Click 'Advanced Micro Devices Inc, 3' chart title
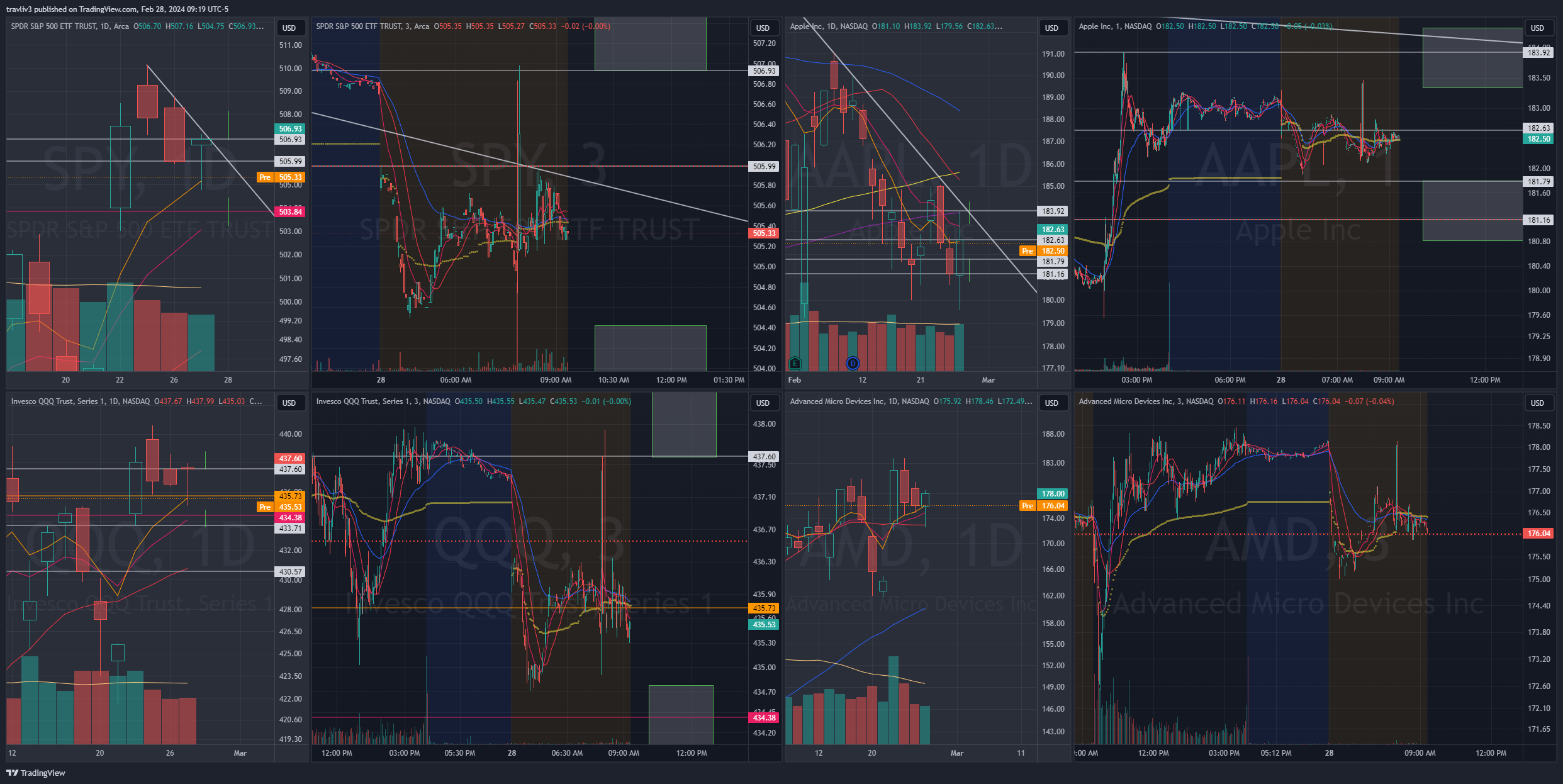1563x784 pixels. tap(1131, 401)
